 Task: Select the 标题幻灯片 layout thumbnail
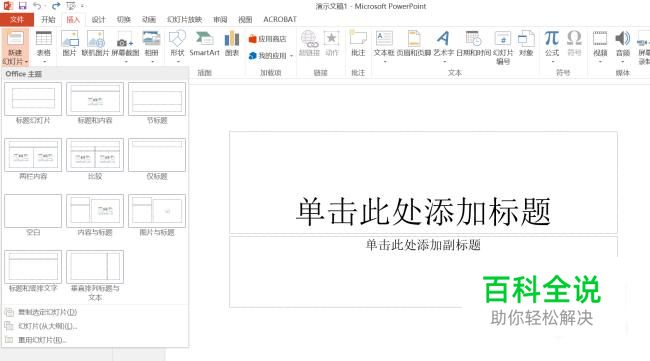[33, 99]
